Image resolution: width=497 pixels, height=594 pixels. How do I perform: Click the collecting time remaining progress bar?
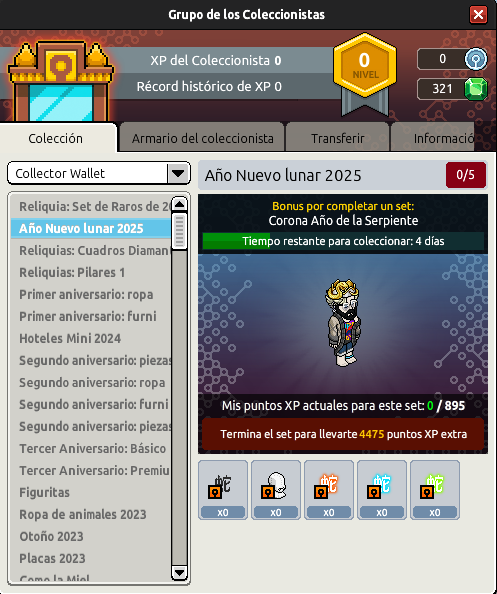tap(343, 241)
